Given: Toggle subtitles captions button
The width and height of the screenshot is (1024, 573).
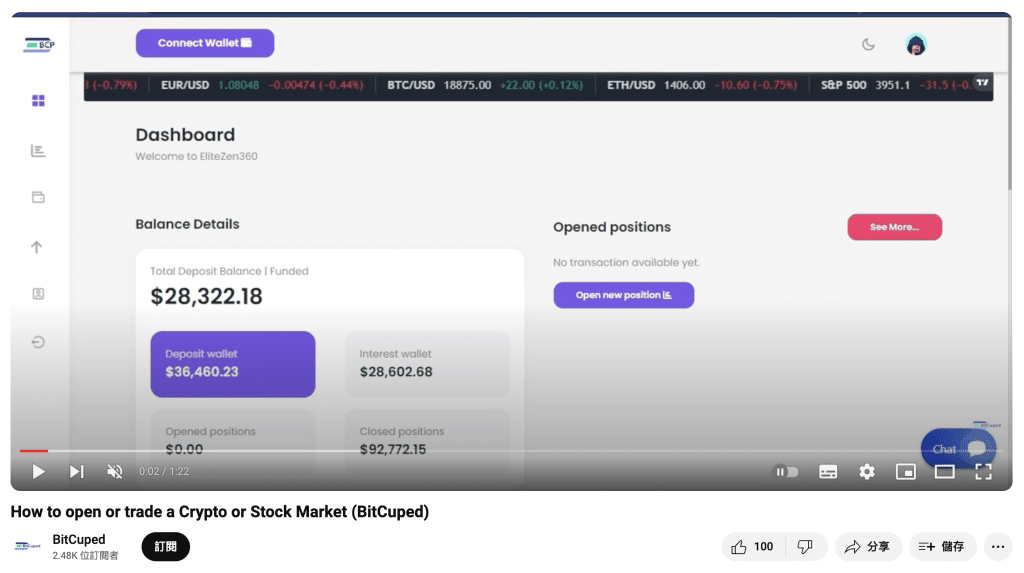Looking at the screenshot, I should 828,472.
